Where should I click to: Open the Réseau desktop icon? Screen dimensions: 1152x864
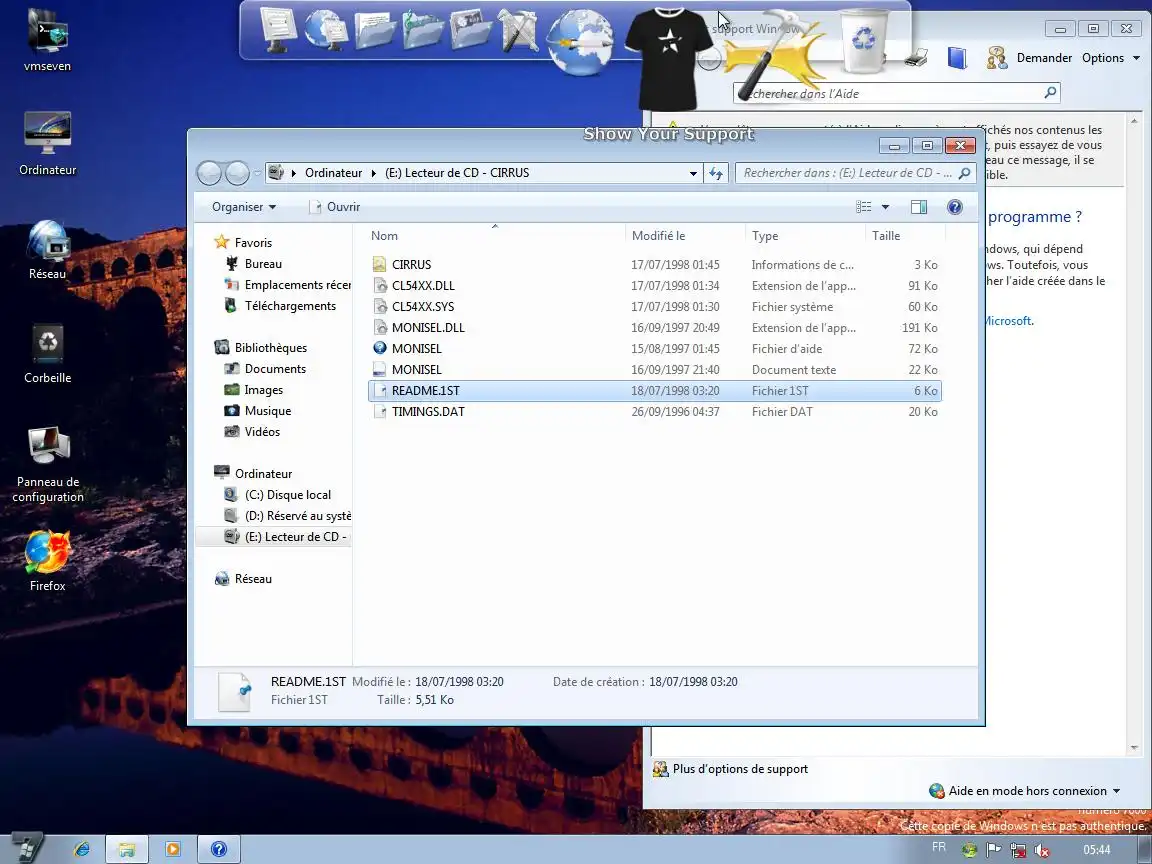pyautogui.click(x=47, y=250)
